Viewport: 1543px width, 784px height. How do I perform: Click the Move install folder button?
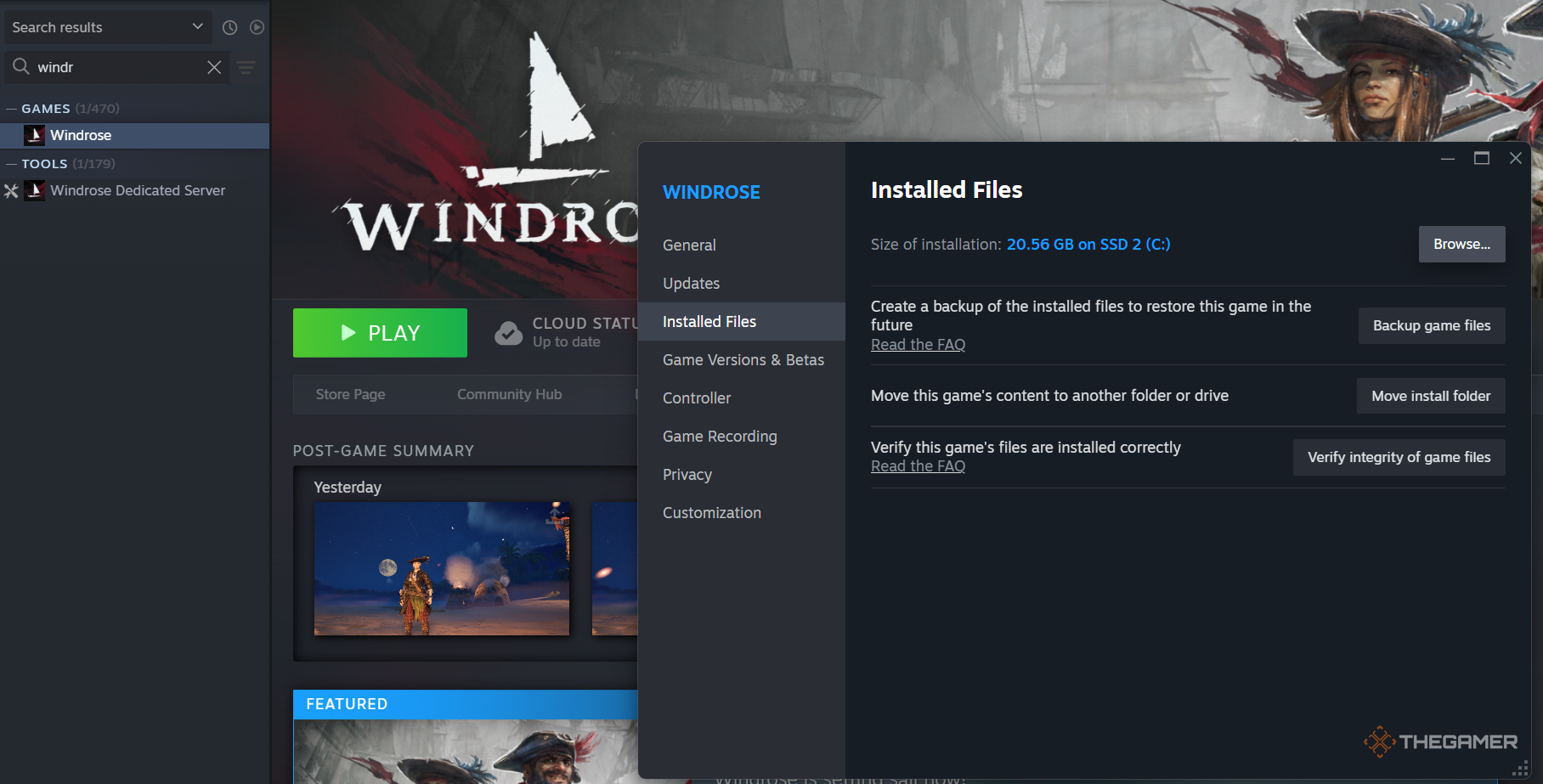1430,396
